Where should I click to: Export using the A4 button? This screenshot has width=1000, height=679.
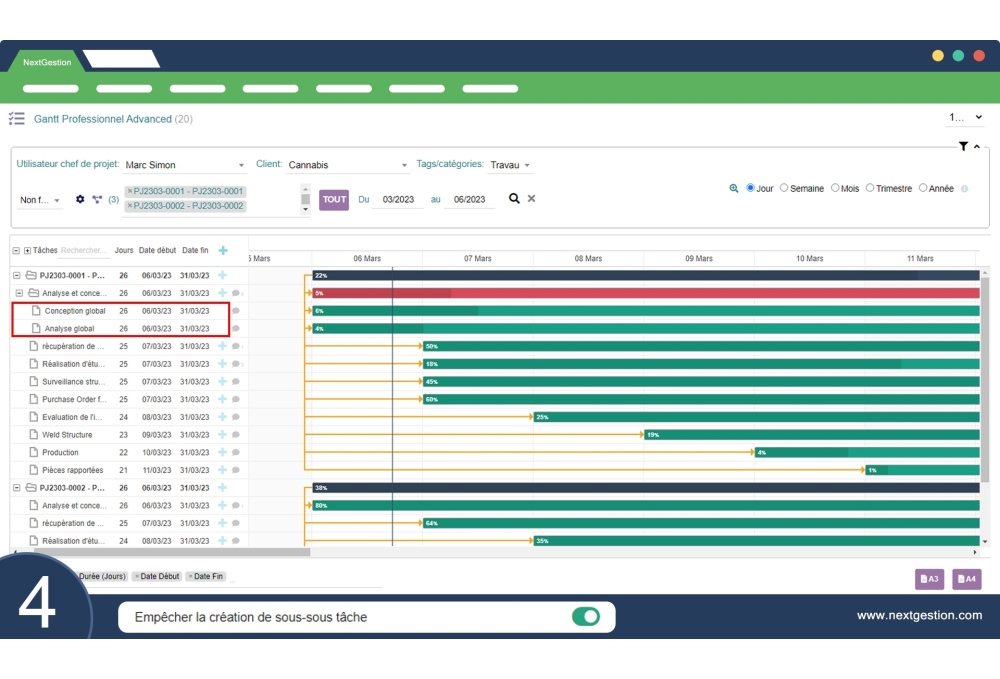[x=966, y=578]
